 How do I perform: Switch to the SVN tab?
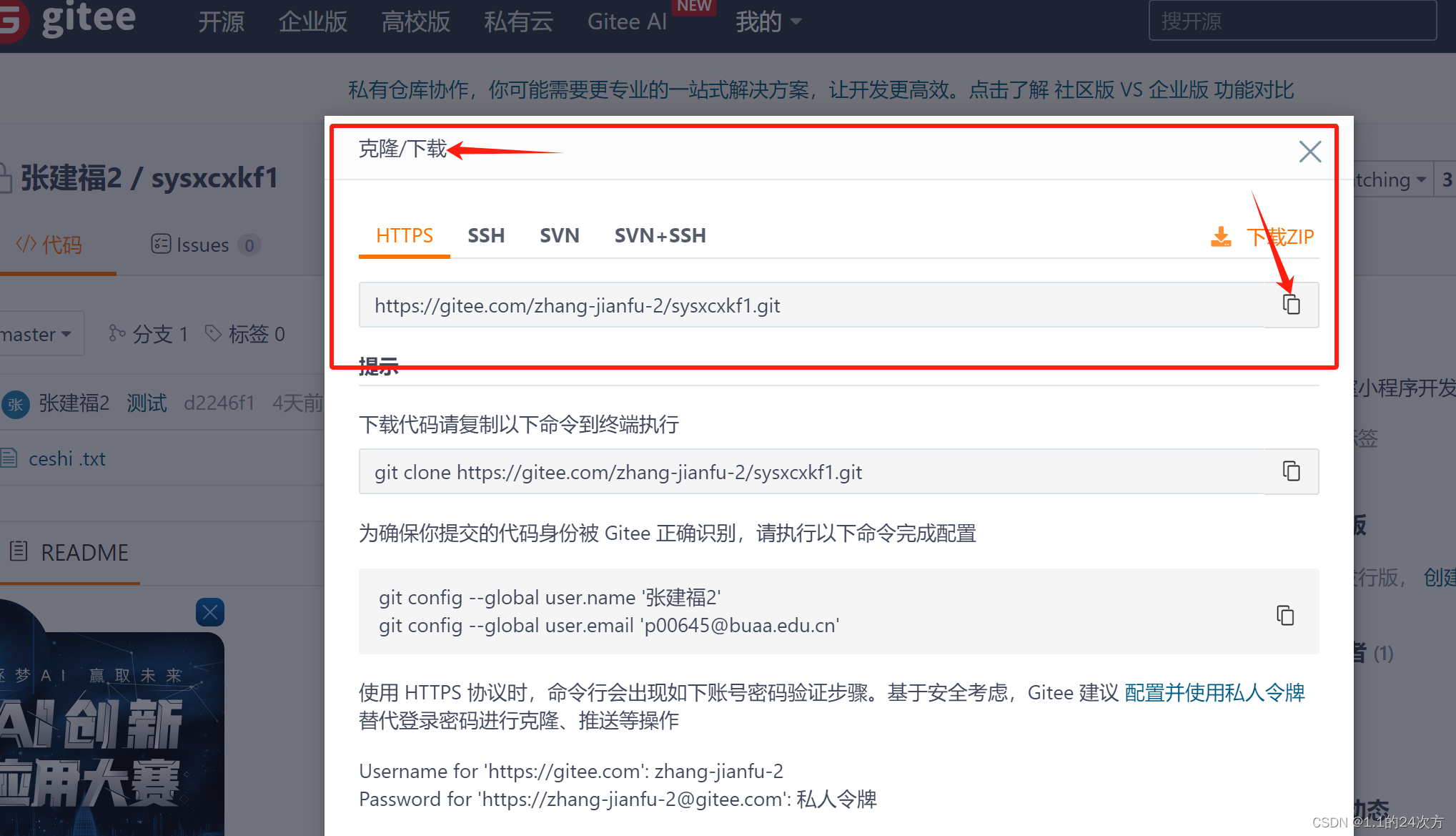pyautogui.click(x=559, y=236)
